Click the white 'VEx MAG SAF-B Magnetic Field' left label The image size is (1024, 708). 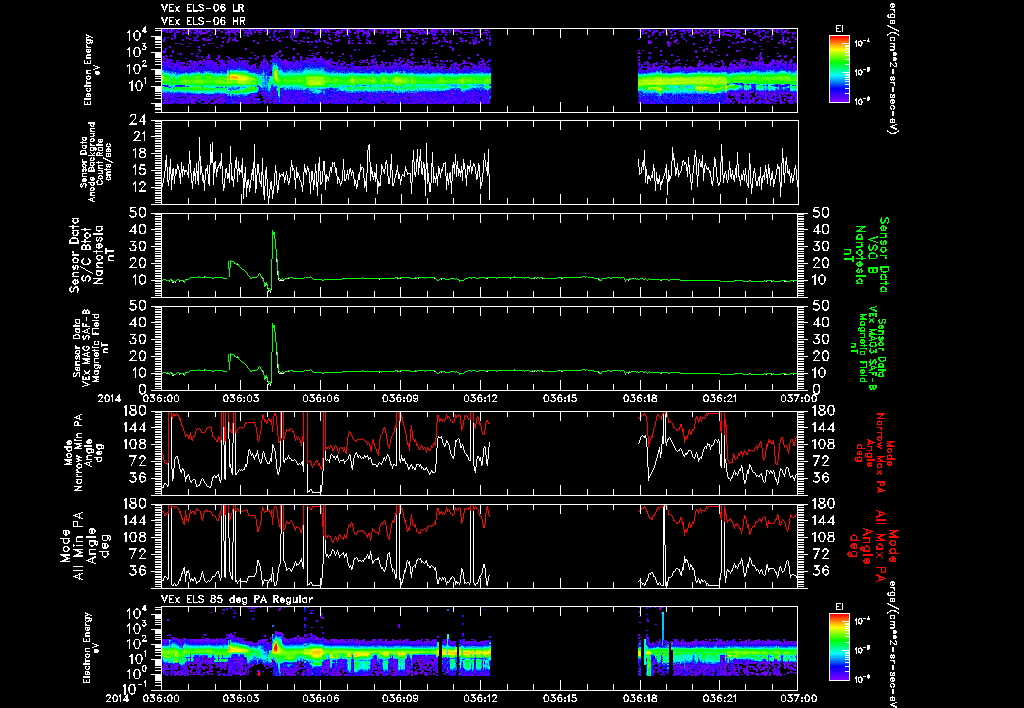coord(91,347)
